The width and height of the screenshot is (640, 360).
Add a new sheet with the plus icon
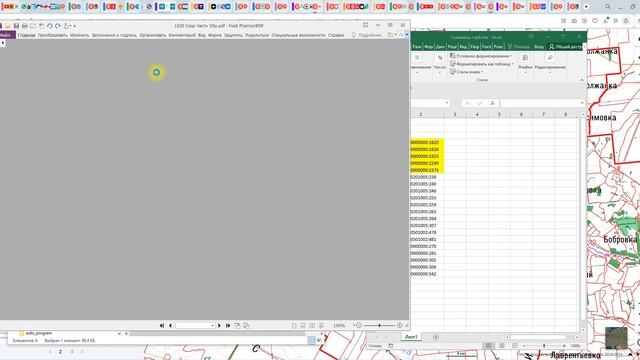[436, 337]
